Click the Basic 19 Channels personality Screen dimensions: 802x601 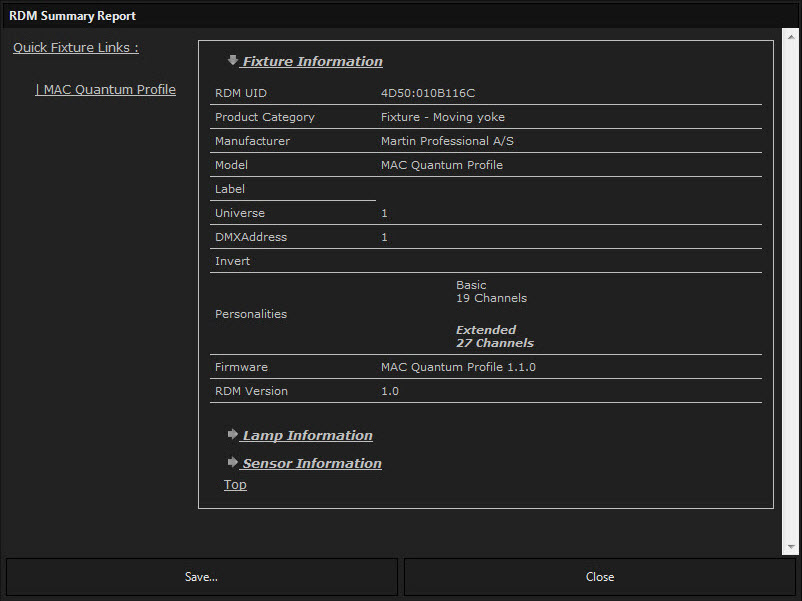[492, 292]
